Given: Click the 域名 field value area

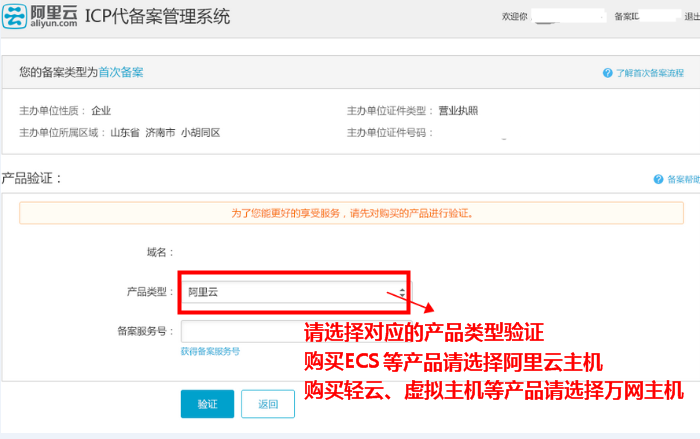Looking at the screenshot, I should (290, 252).
